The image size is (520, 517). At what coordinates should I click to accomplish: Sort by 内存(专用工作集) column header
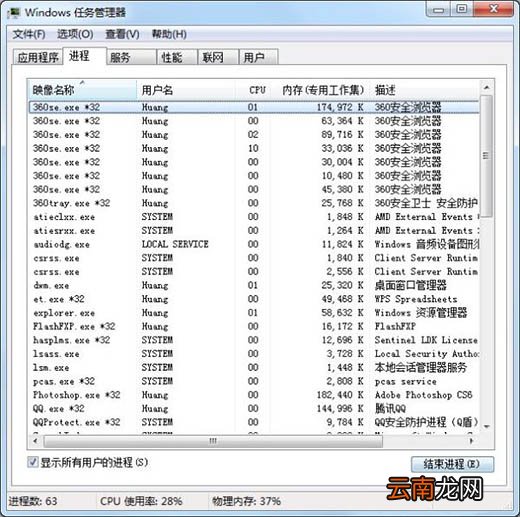320,90
